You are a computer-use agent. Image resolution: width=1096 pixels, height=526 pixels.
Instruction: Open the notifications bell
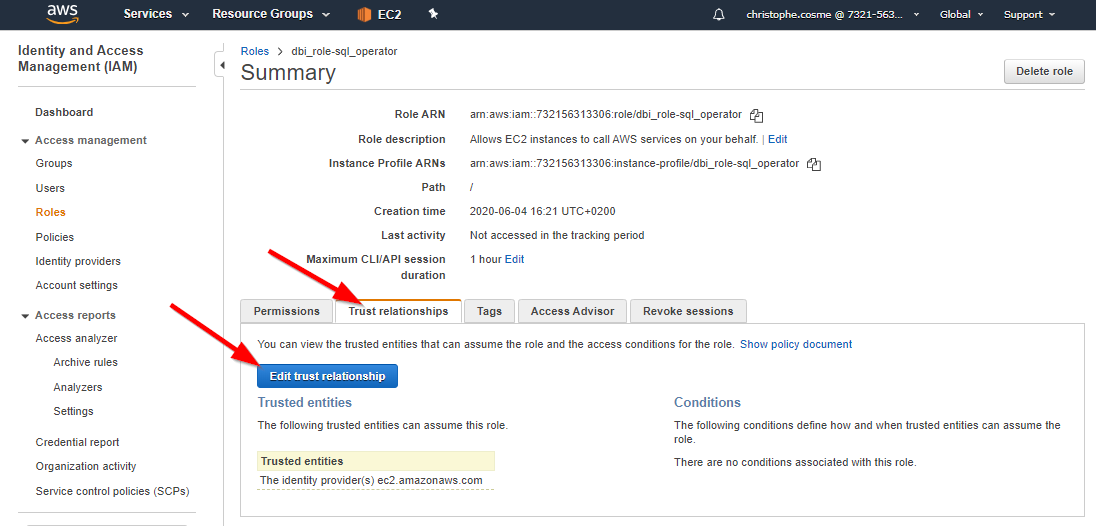[x=719, y=15]
